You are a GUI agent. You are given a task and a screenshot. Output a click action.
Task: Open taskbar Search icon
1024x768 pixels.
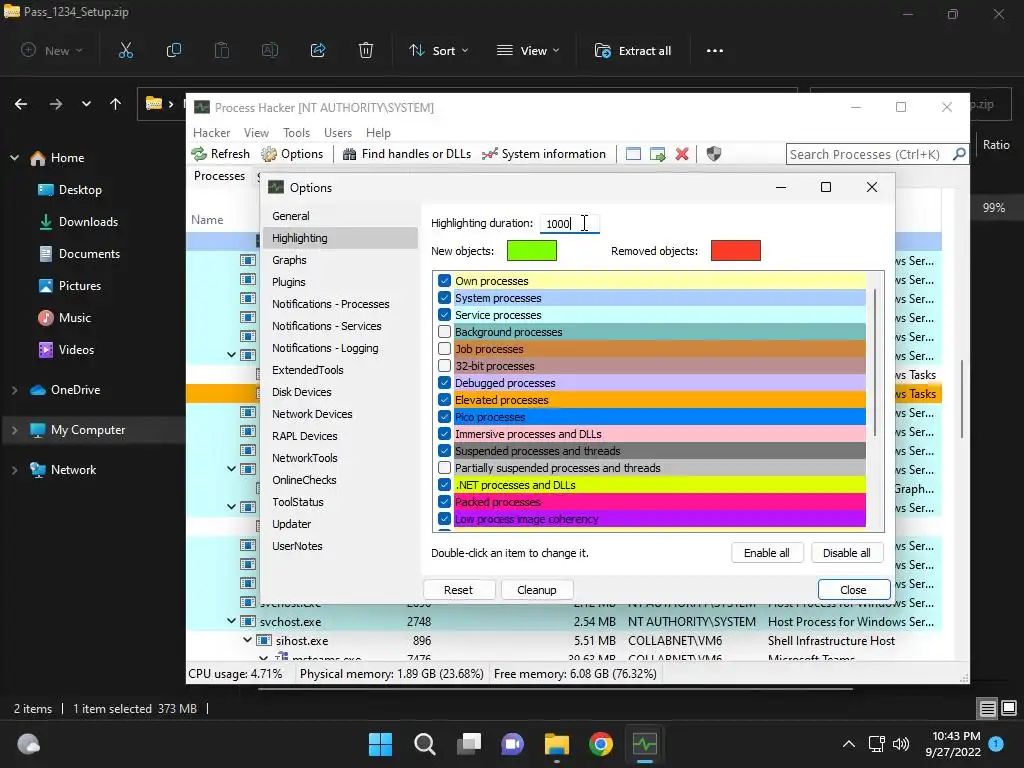424,744
